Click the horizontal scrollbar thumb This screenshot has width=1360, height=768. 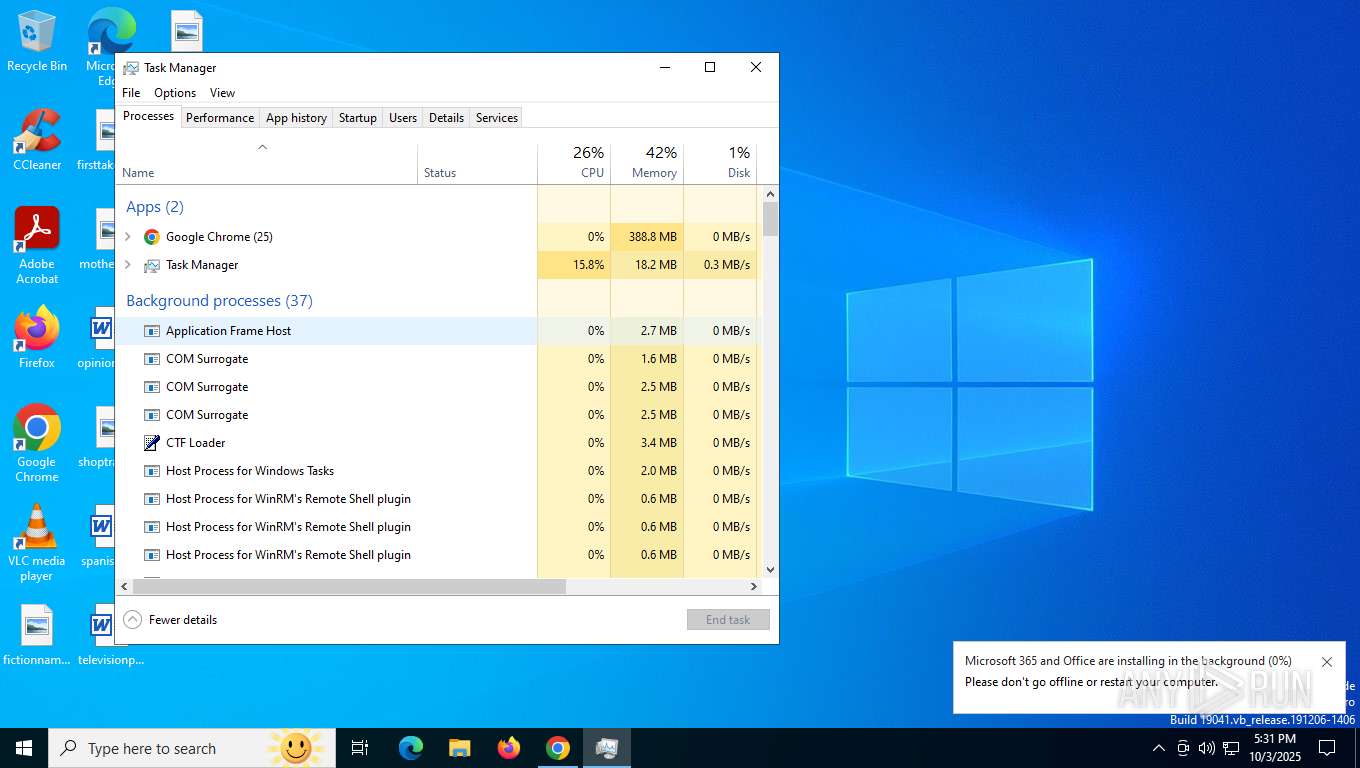point(349,587)
